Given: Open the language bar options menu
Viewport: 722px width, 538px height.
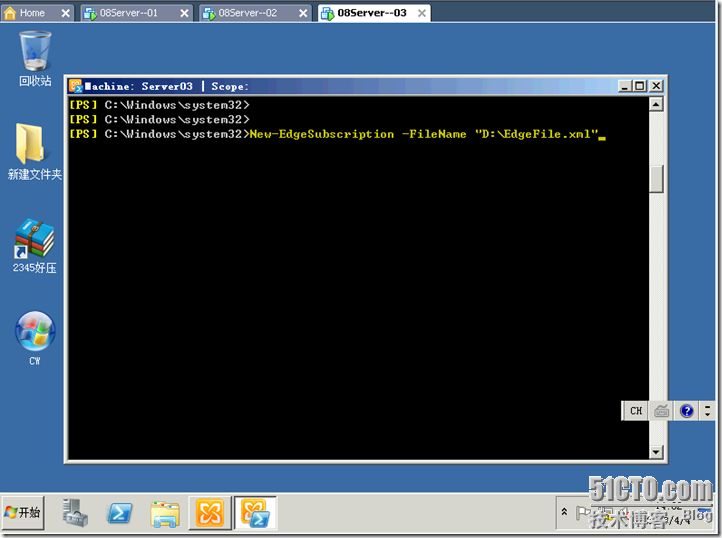Looking at the screenshot, I should 708,410.
